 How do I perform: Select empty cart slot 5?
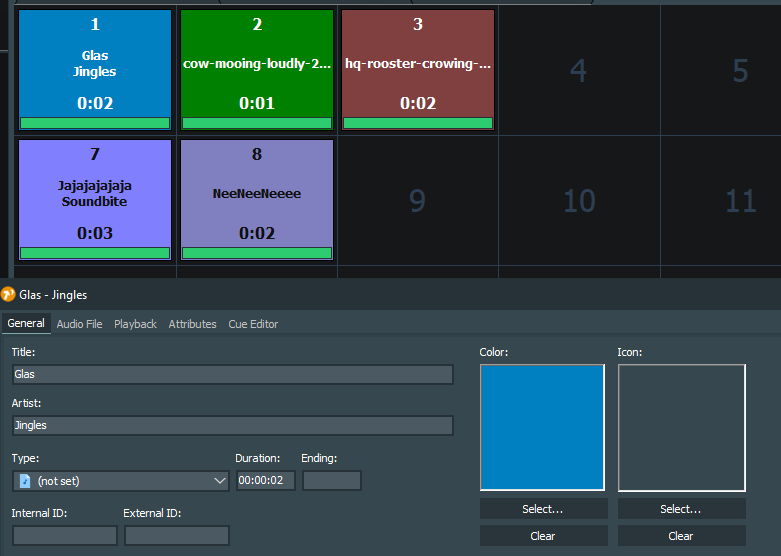721,70
